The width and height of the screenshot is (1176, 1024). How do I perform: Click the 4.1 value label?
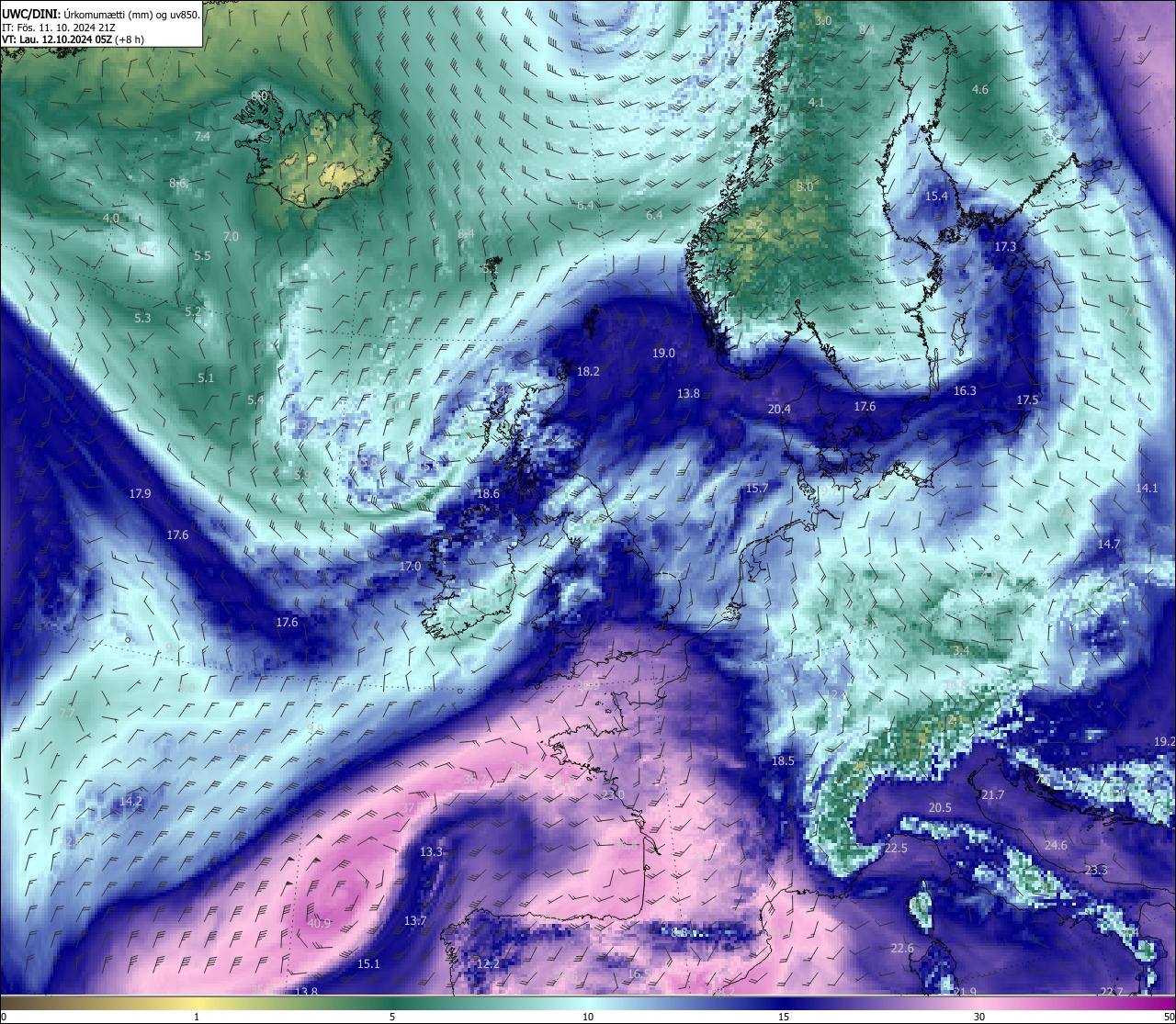tap(816, 103)
